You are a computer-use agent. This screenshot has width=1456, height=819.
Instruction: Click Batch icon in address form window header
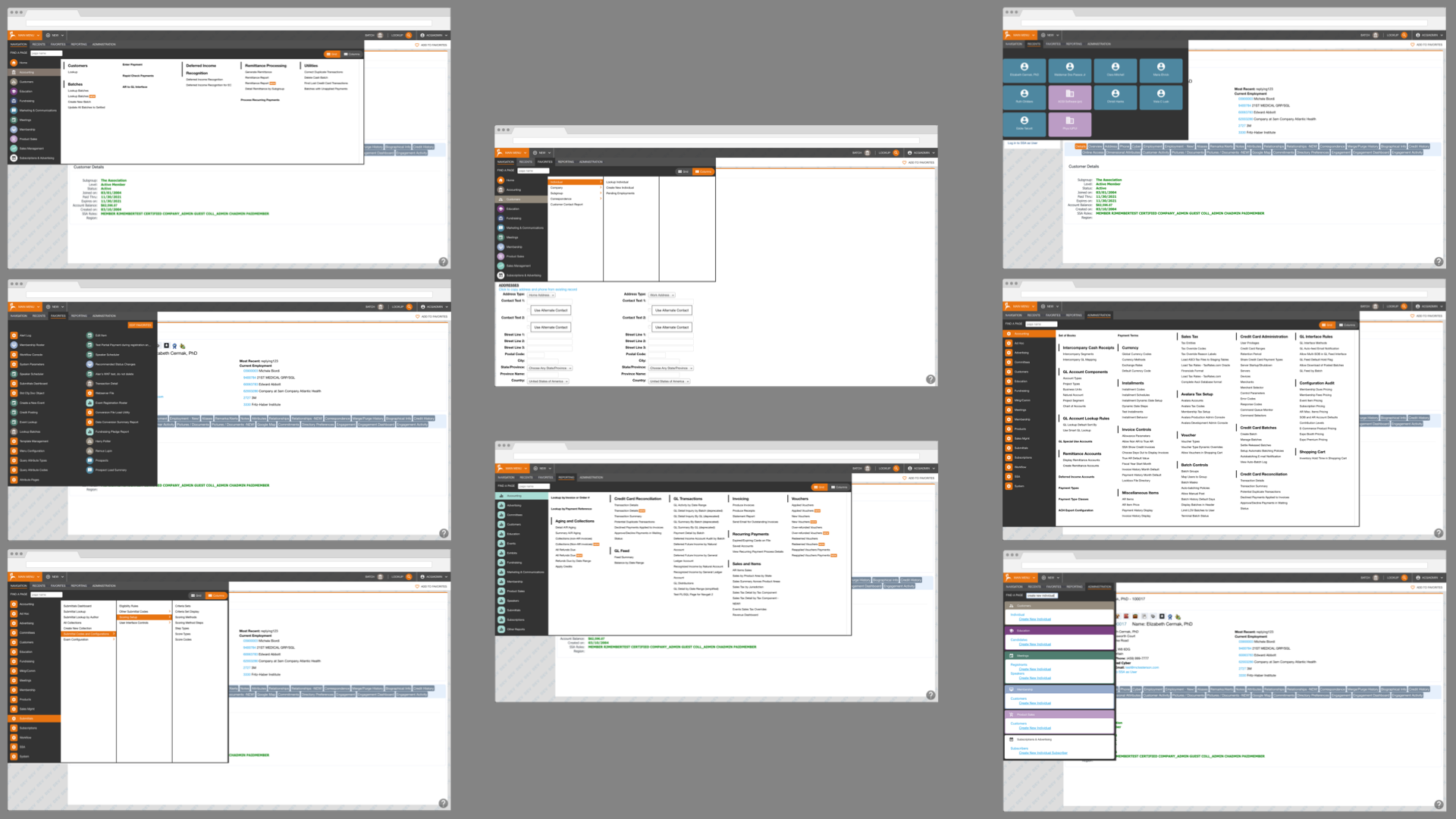pos(868,152)
